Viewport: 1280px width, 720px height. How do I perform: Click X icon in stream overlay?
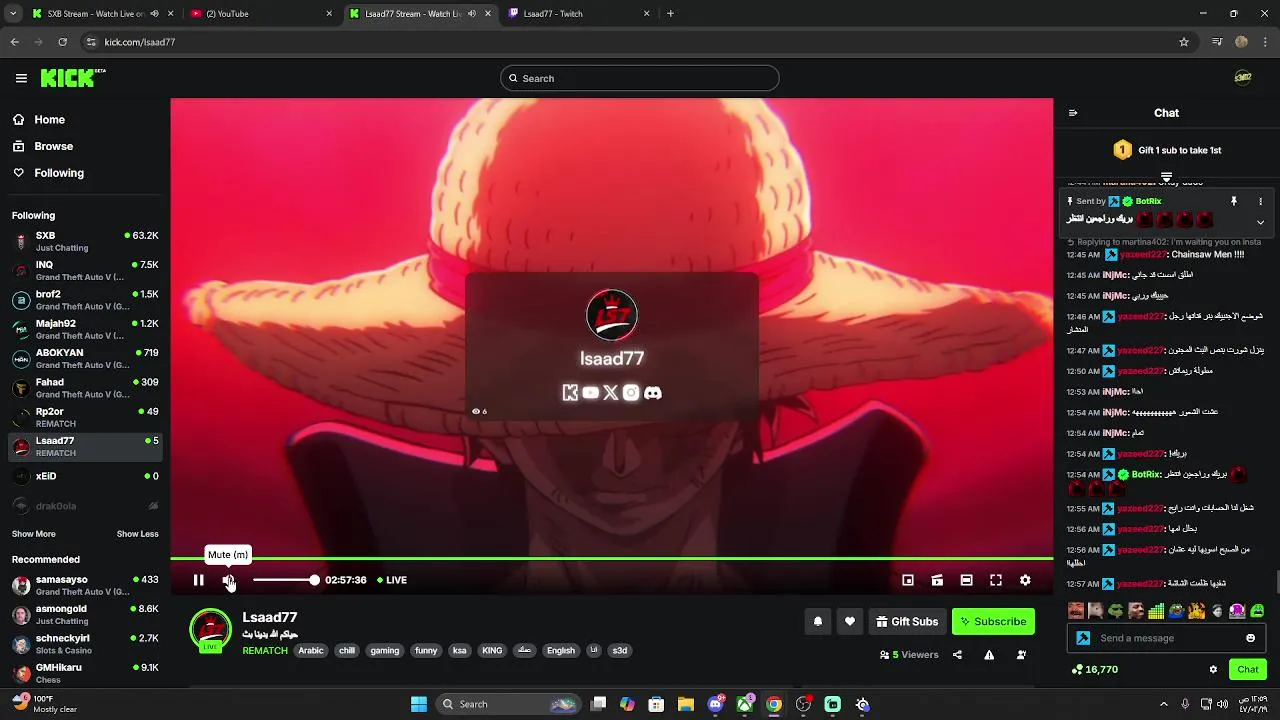611,393
